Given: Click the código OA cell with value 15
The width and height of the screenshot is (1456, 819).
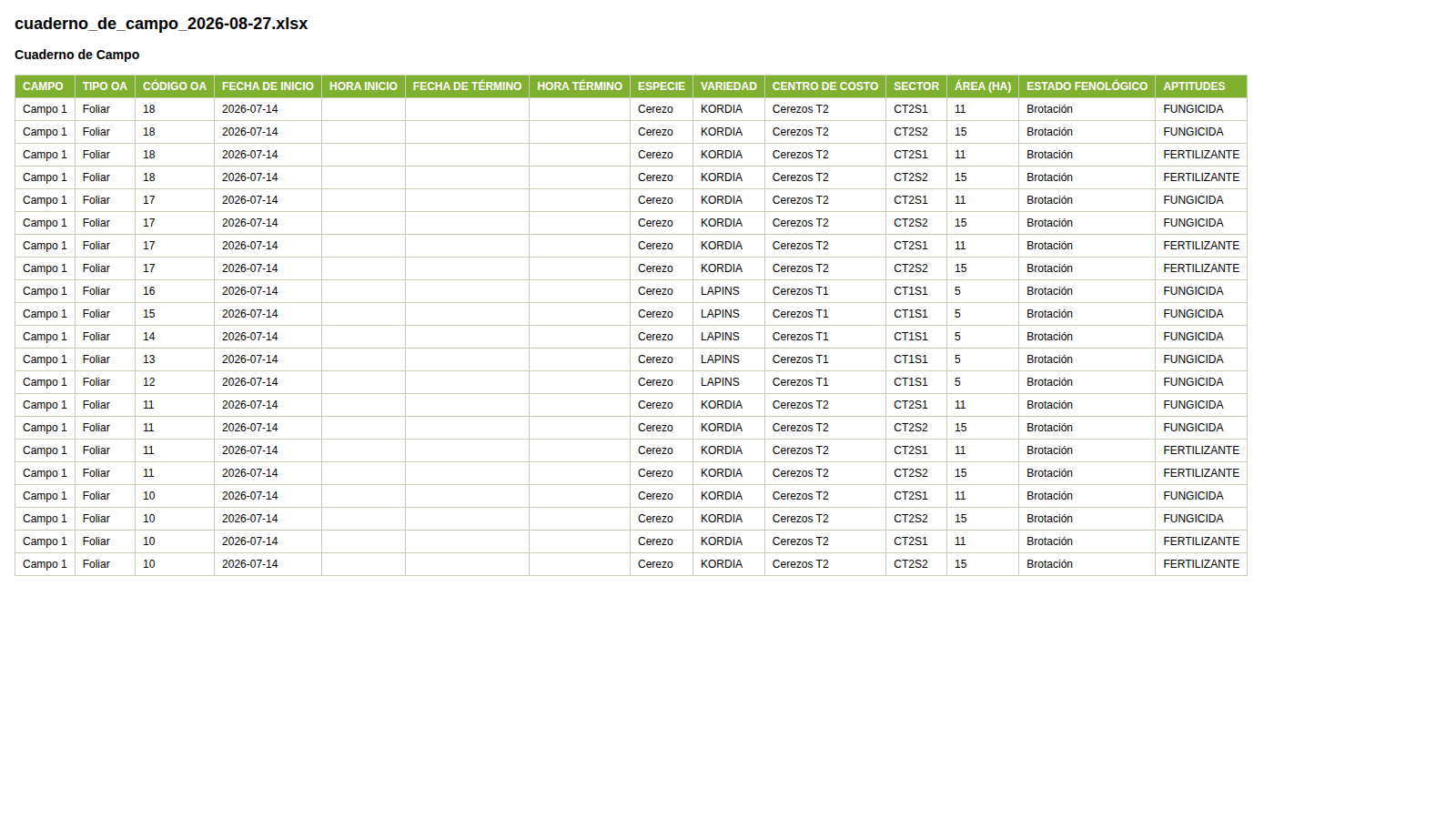Looking at the screenshot, I should 175,314.
